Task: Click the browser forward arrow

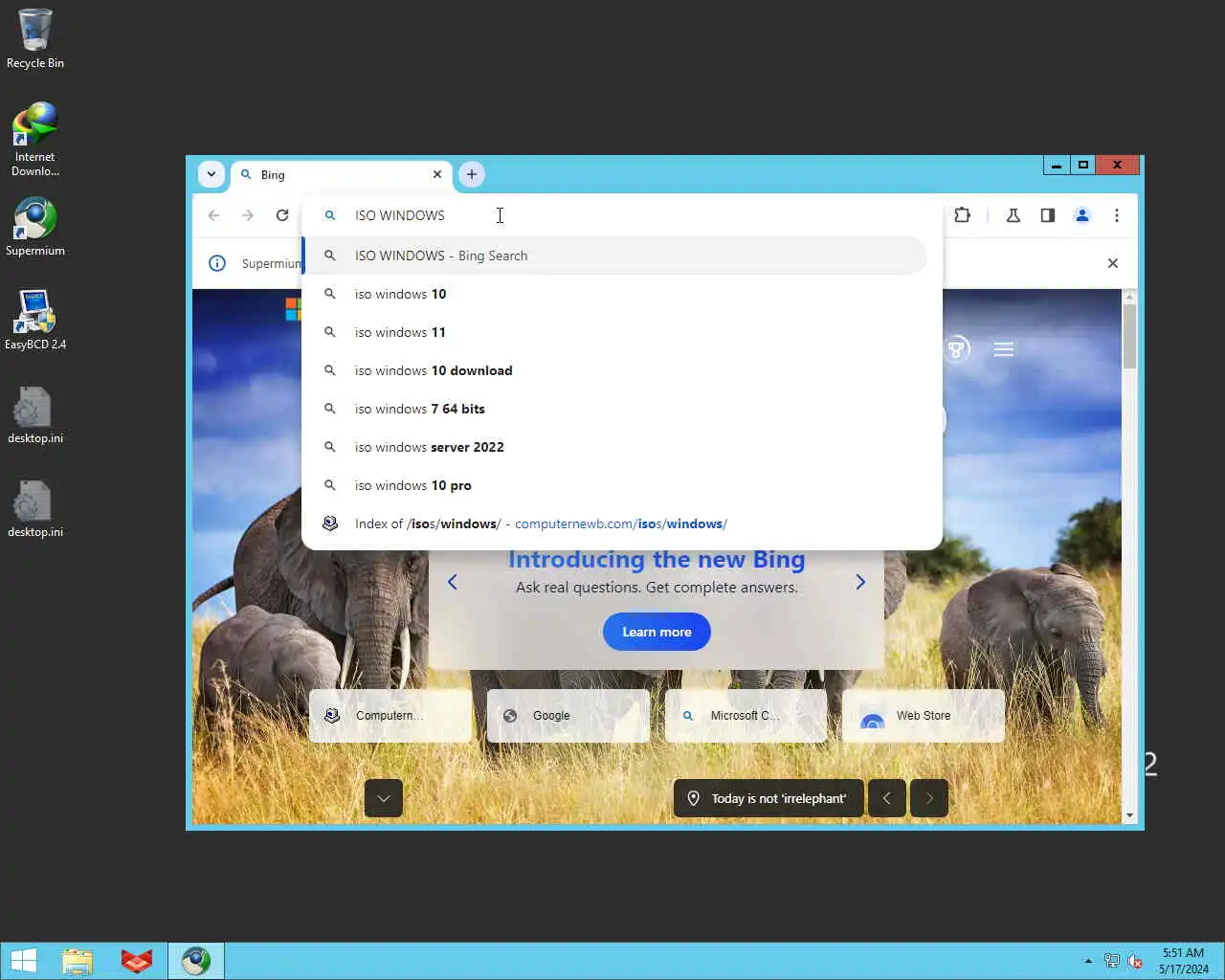Action: coord(248,215)
